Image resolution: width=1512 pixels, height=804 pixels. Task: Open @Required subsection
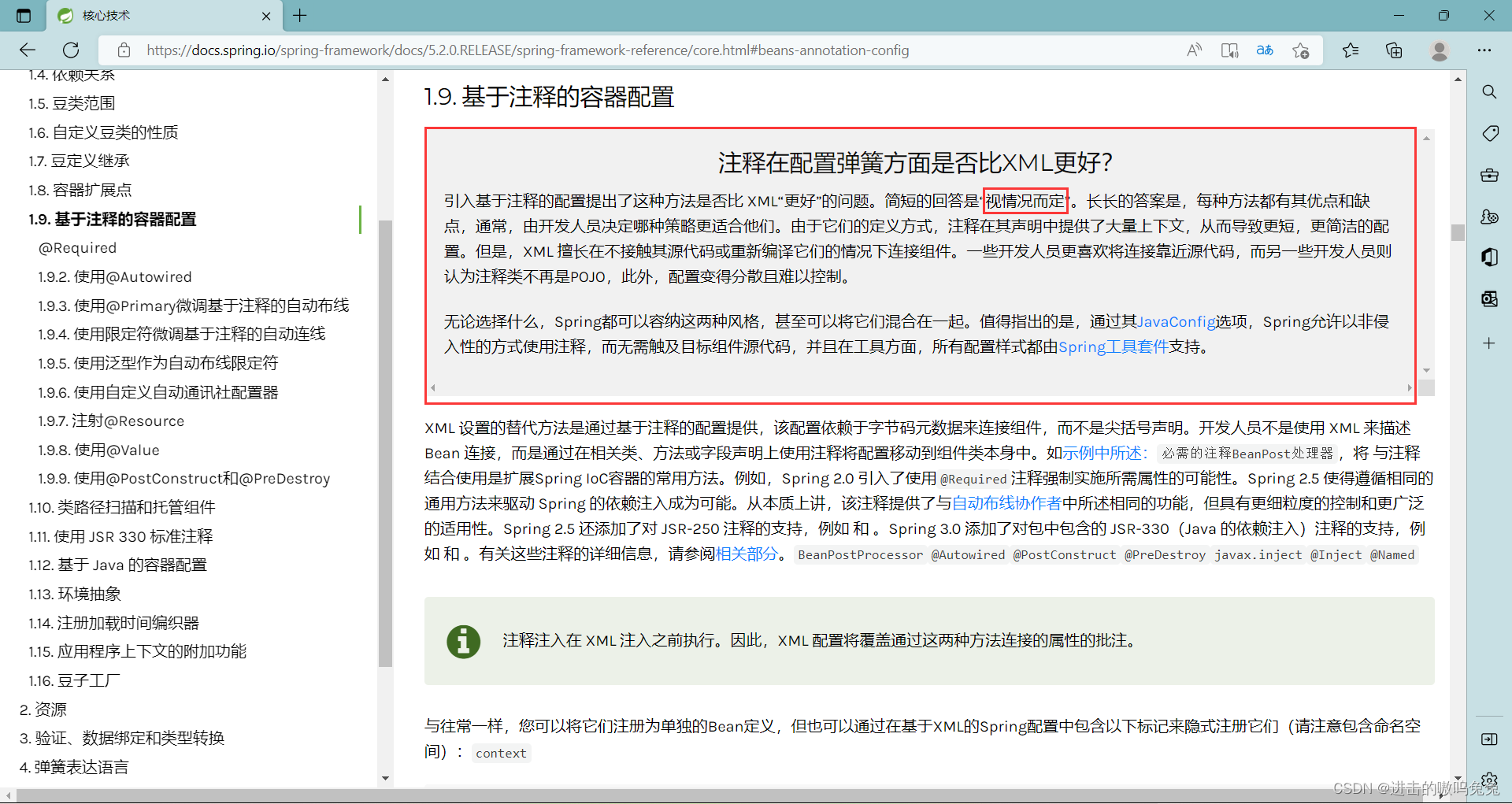tap(77, 248)
